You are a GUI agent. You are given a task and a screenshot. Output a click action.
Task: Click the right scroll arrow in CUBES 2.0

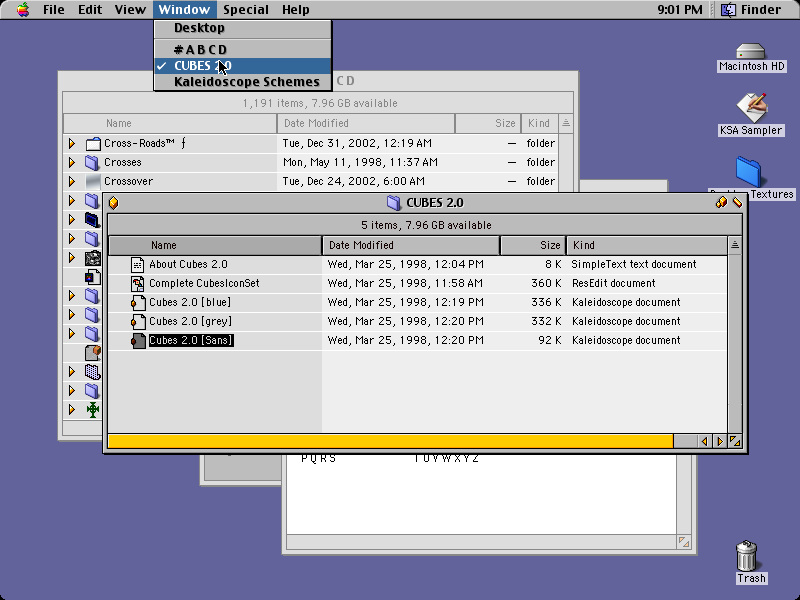tap(720, 441)
